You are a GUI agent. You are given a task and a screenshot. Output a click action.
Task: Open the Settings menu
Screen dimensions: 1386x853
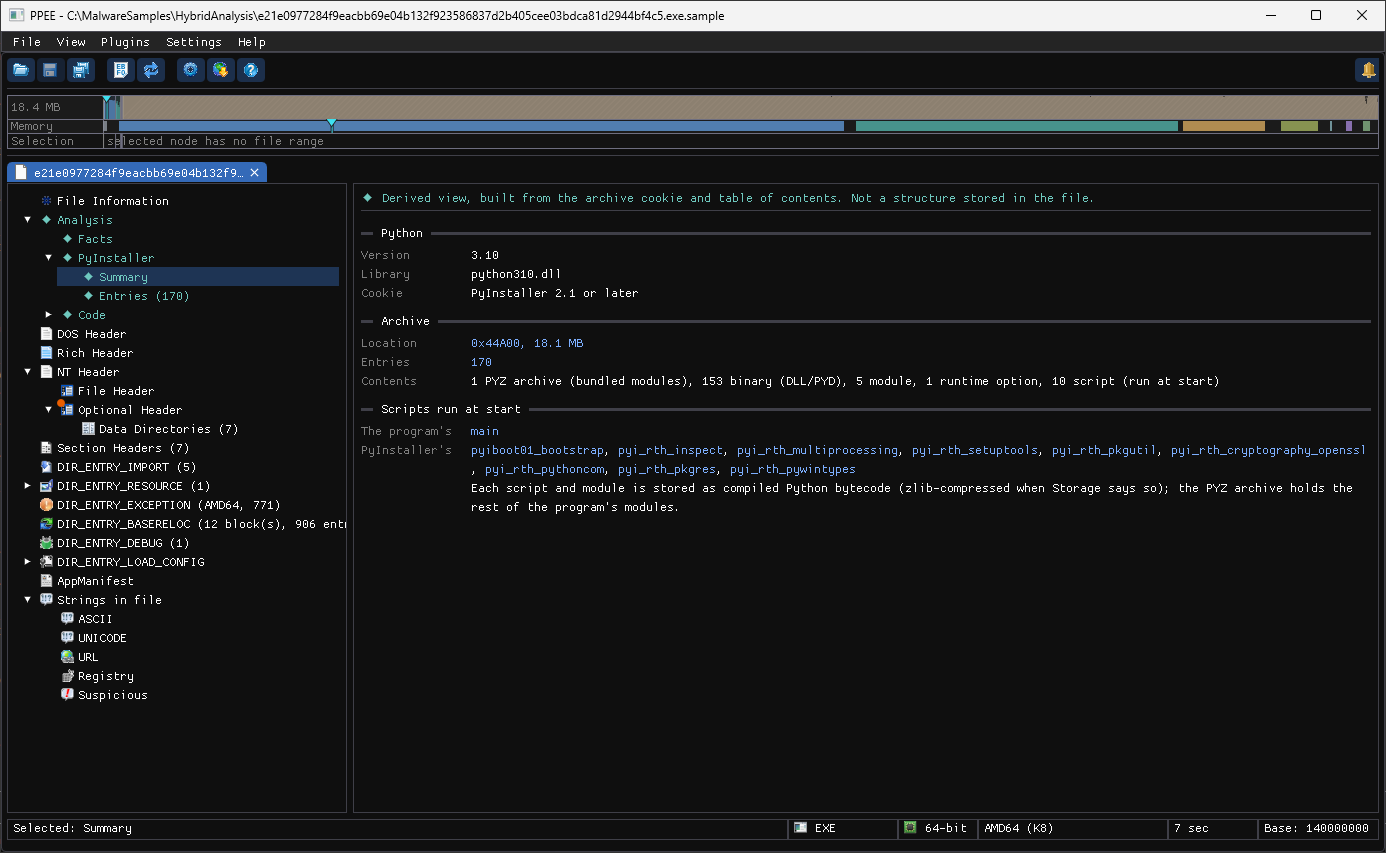[194, 42]
